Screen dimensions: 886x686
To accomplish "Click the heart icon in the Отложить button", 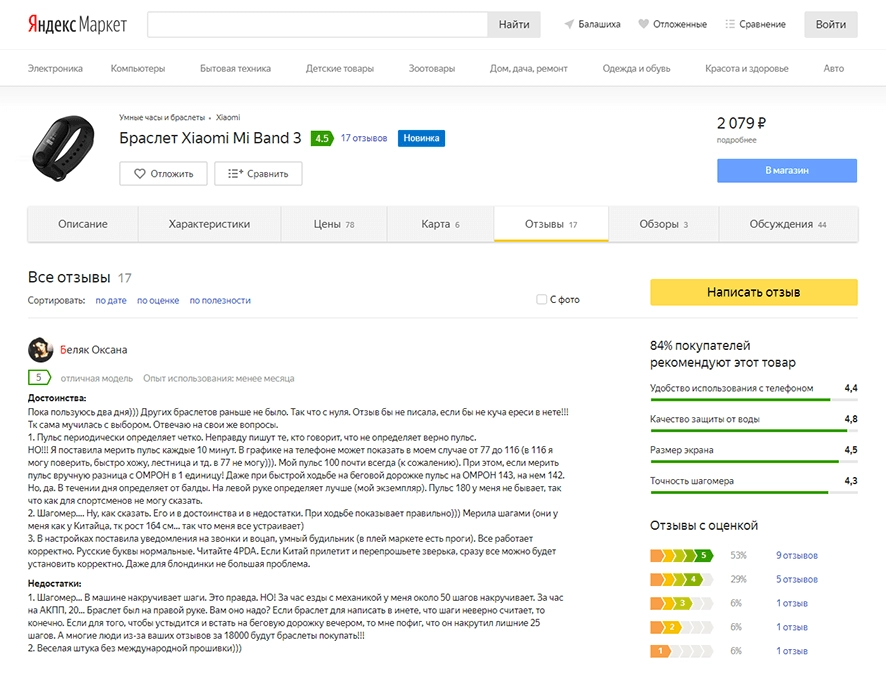I will 140,173.
